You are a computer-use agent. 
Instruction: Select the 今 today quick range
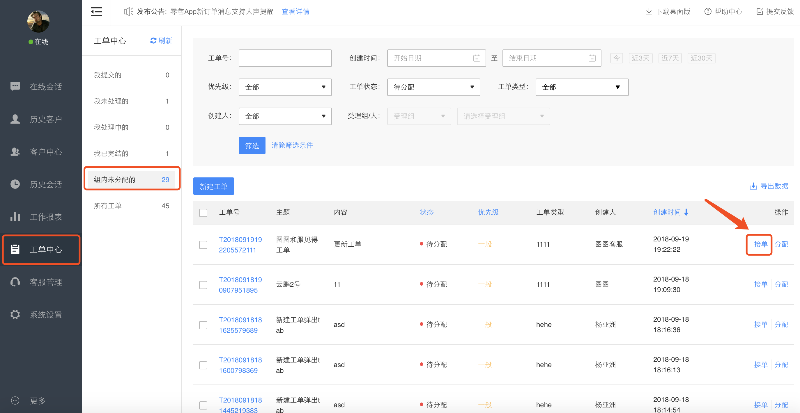(x=616, y=58)
